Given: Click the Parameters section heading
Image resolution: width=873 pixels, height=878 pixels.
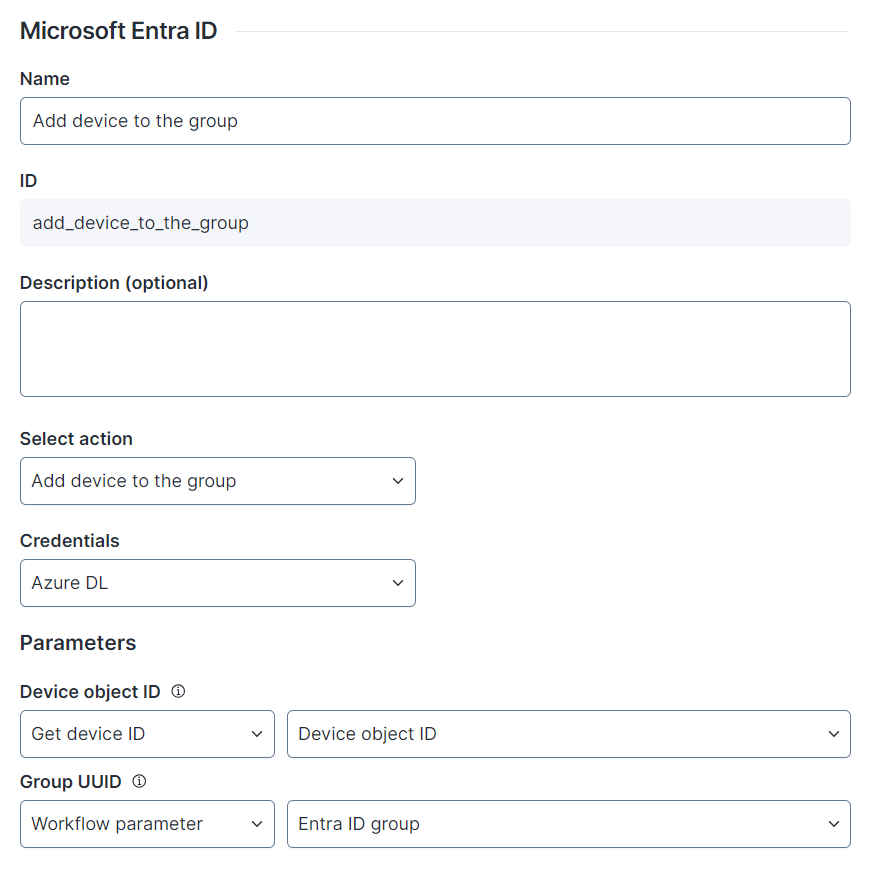Looking at the screenshot, I should coord(78,643).
